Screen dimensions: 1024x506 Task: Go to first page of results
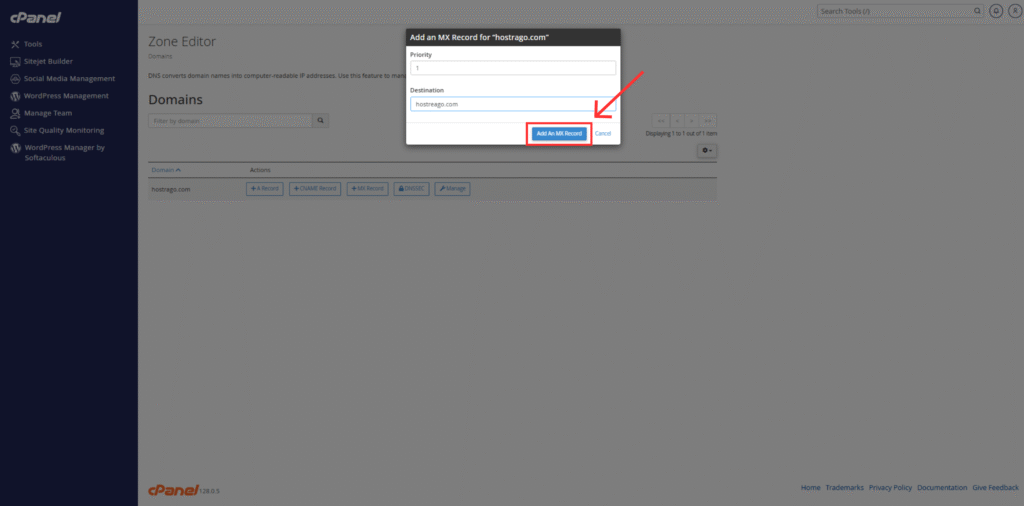661,121
